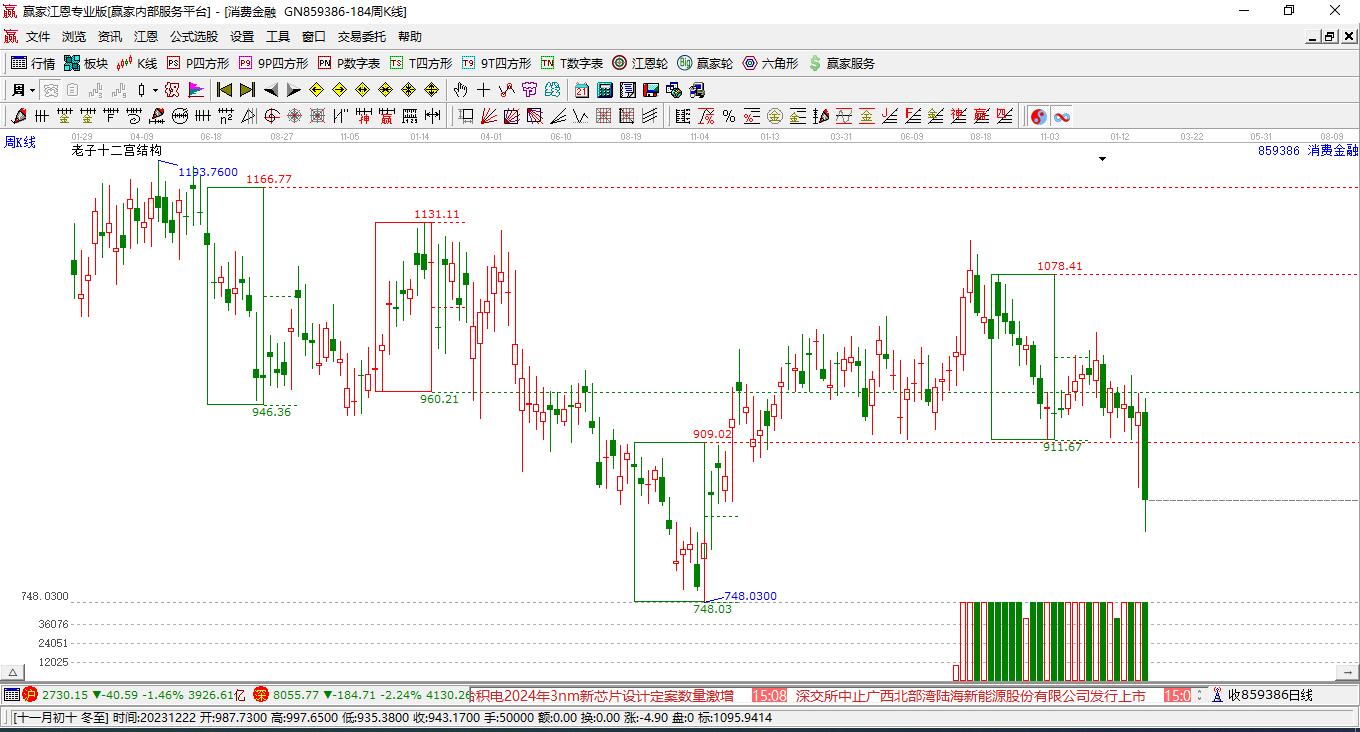Open the 六角形 hexagon tool

pyautogui.click(x=770, y=63)
